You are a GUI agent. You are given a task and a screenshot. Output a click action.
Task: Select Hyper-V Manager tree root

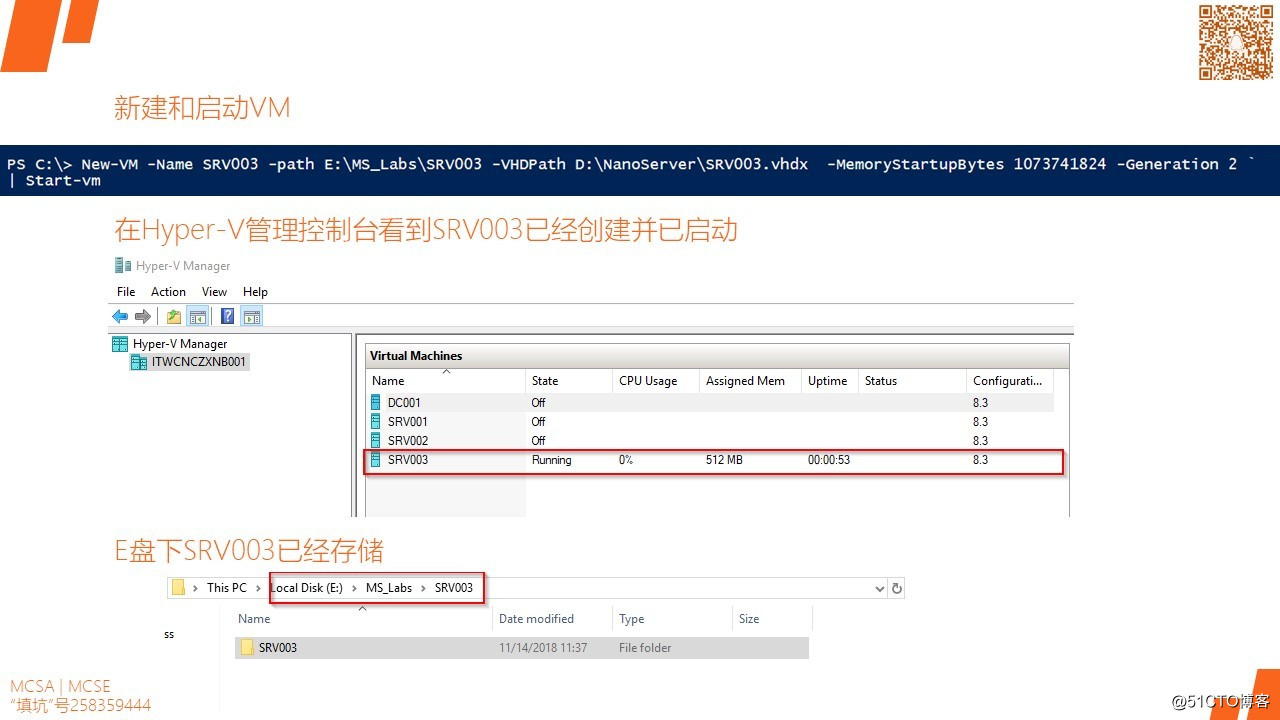click(180, 344)
